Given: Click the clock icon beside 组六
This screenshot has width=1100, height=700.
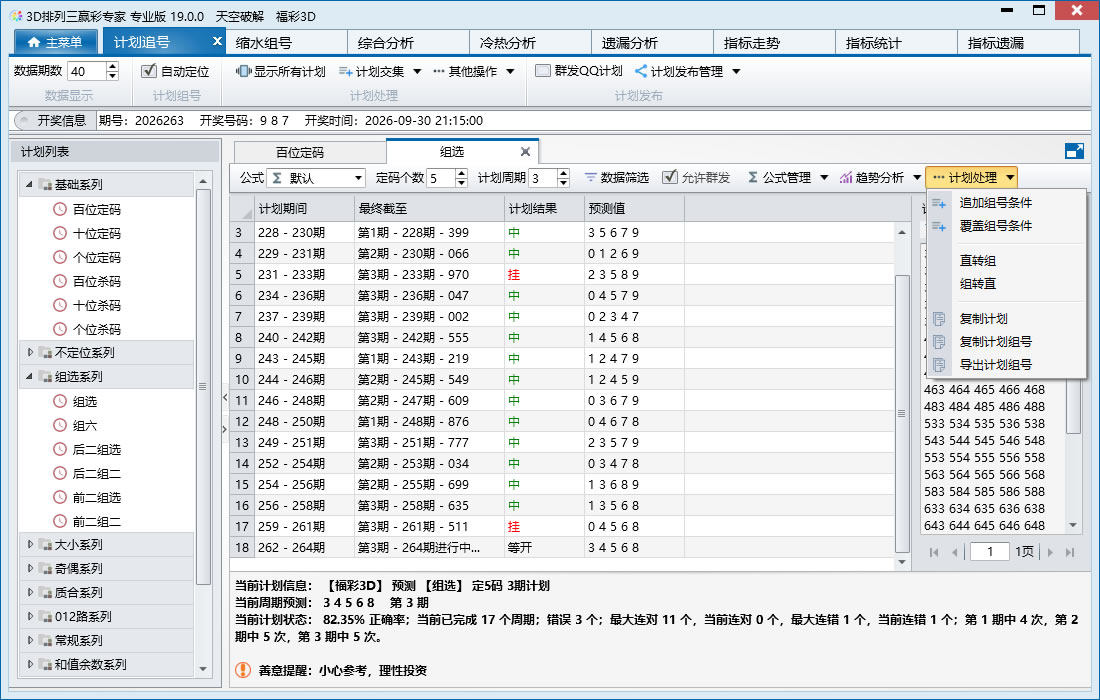Looking at the screenshot, I should pos(60,425).
